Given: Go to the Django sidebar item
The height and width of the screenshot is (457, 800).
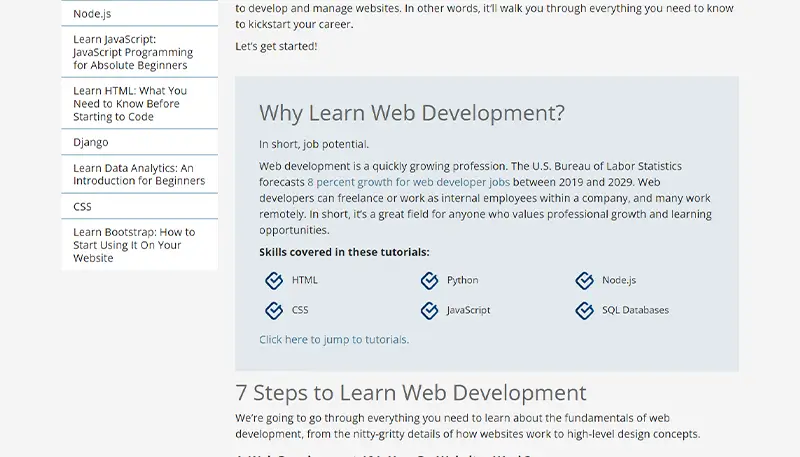Looking at the screenshot, I should tap(91, 143).
